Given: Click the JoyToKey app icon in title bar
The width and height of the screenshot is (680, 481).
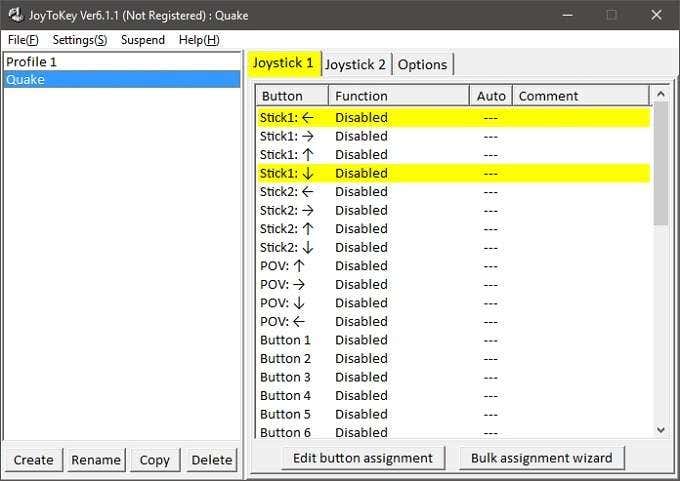Looking at the screenshot, I should (x=15, y=15).
